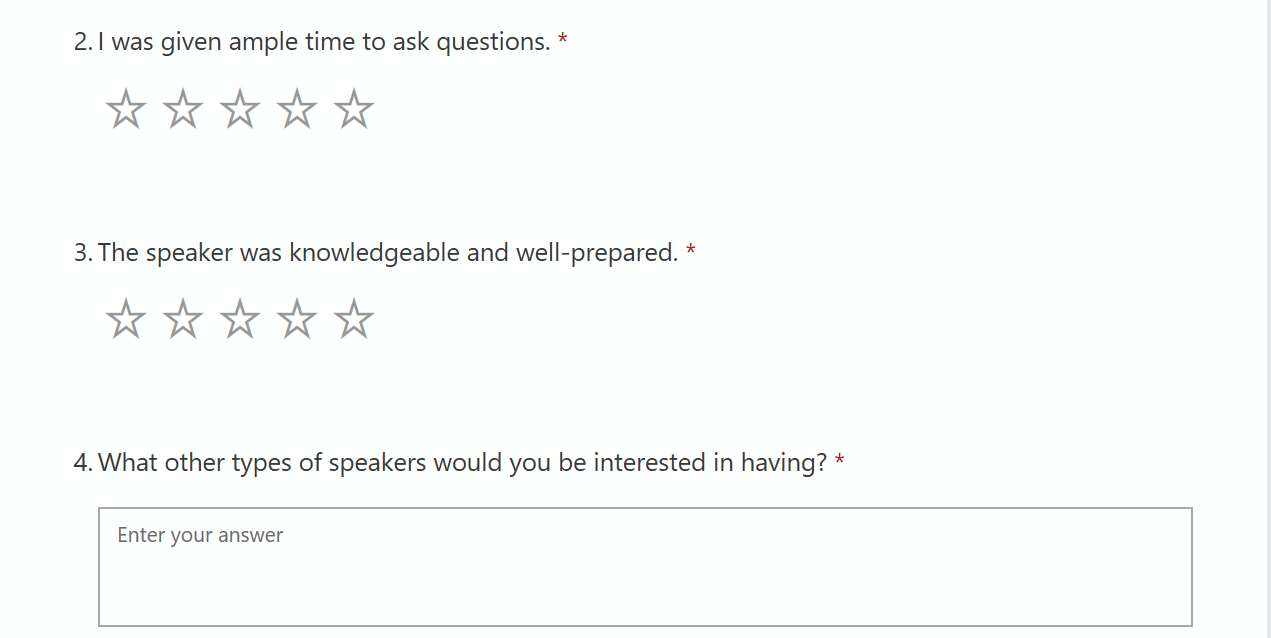This screenshot has height=638, width=1271.
Task: Select second star for speaker question
Action: [x=183, y=320]
